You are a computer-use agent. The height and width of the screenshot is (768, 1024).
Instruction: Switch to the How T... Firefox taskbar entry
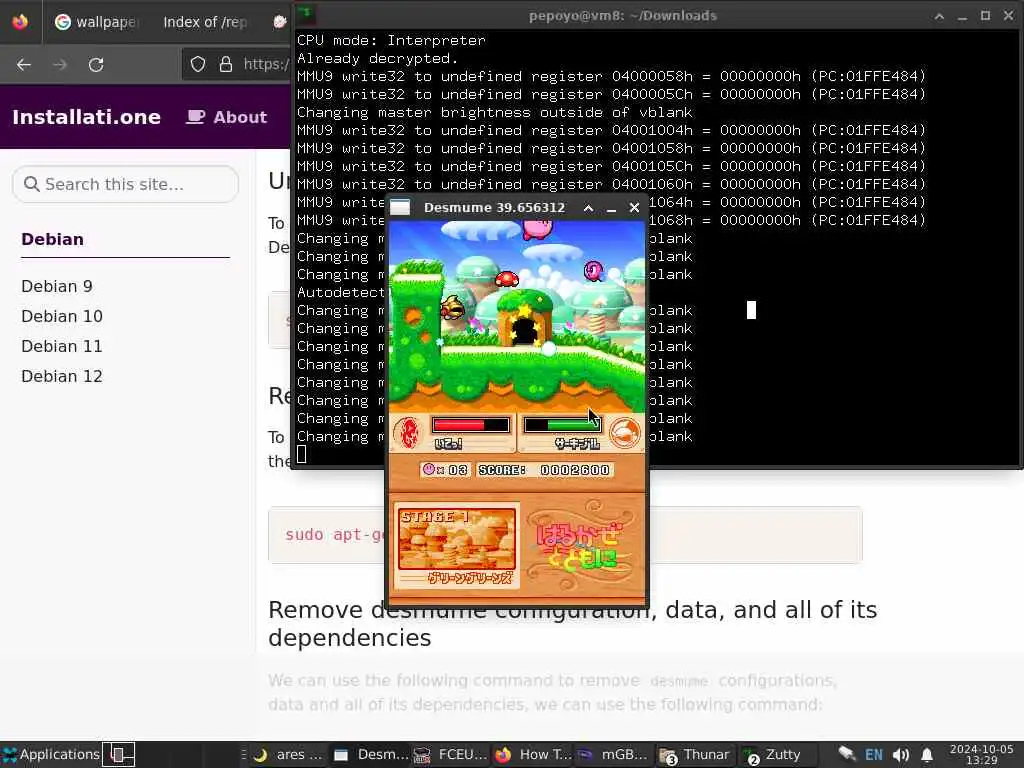coord(532,754)
